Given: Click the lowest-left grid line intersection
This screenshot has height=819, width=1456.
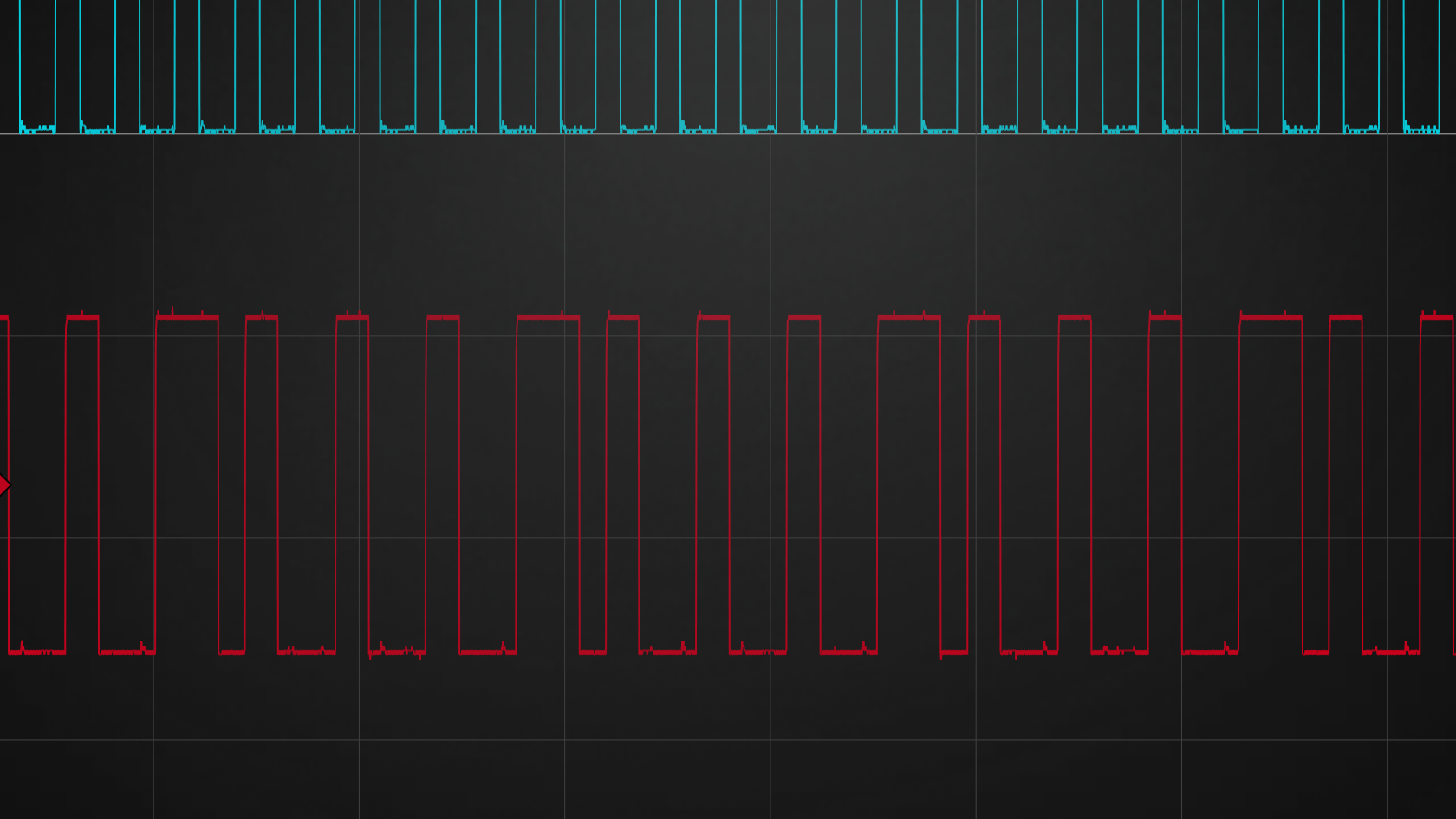Looking at the screenshot, I should coord(153,740).
